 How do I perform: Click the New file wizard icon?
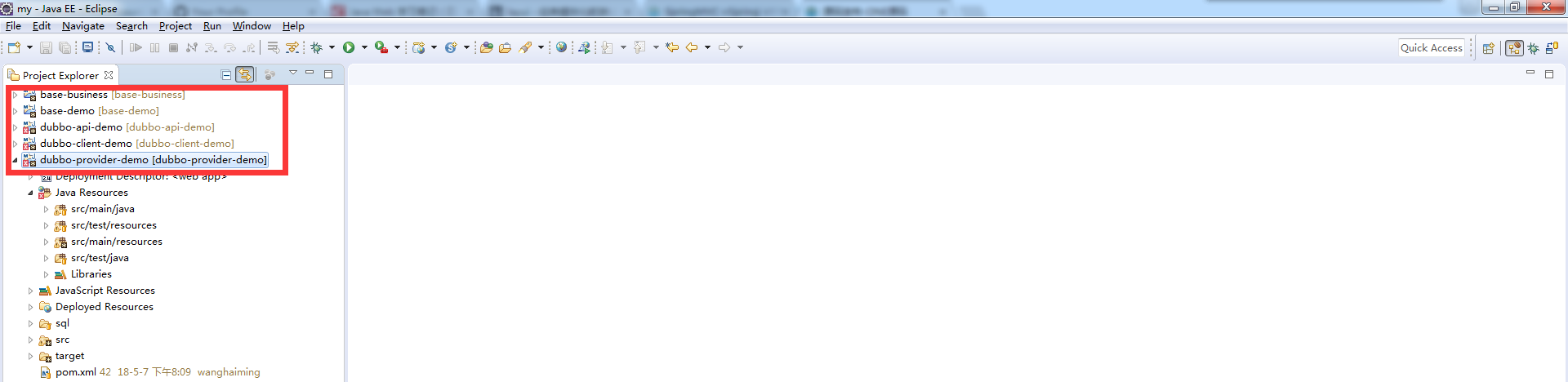(14, 47)
